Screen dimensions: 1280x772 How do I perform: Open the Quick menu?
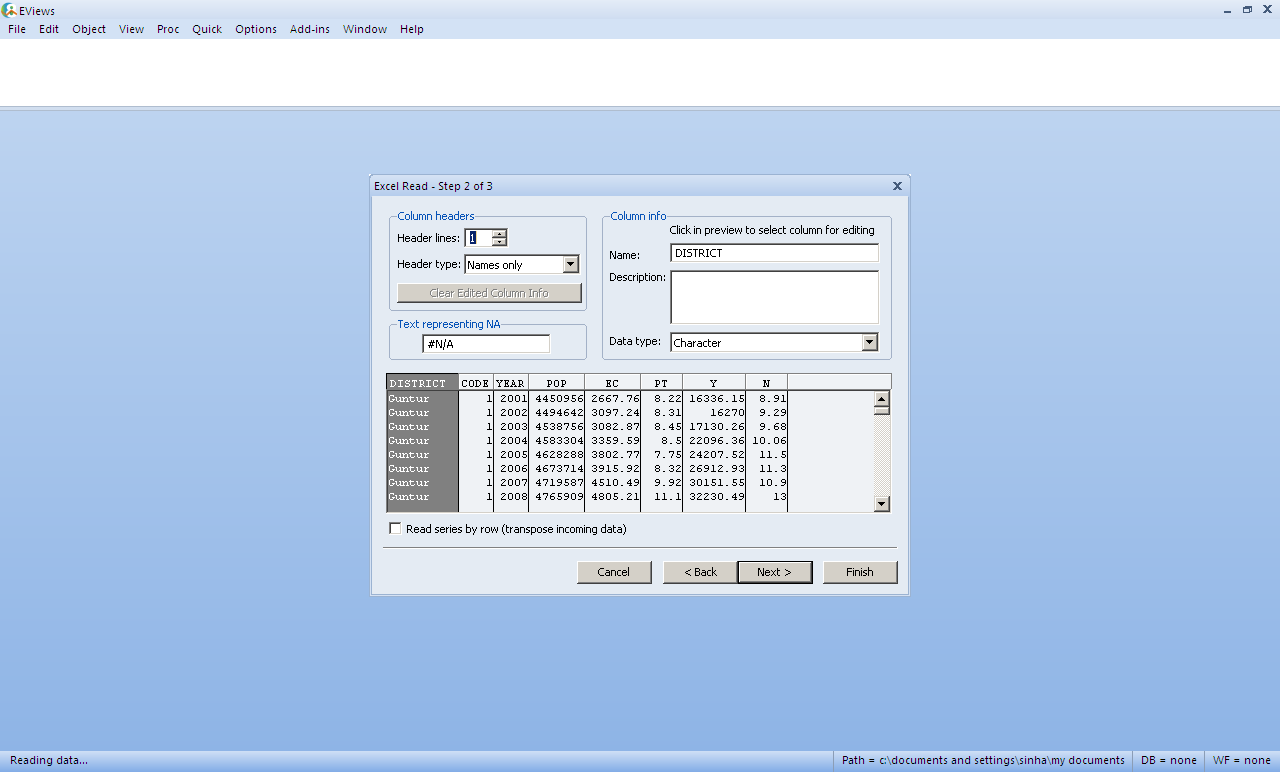coord(207,29)
